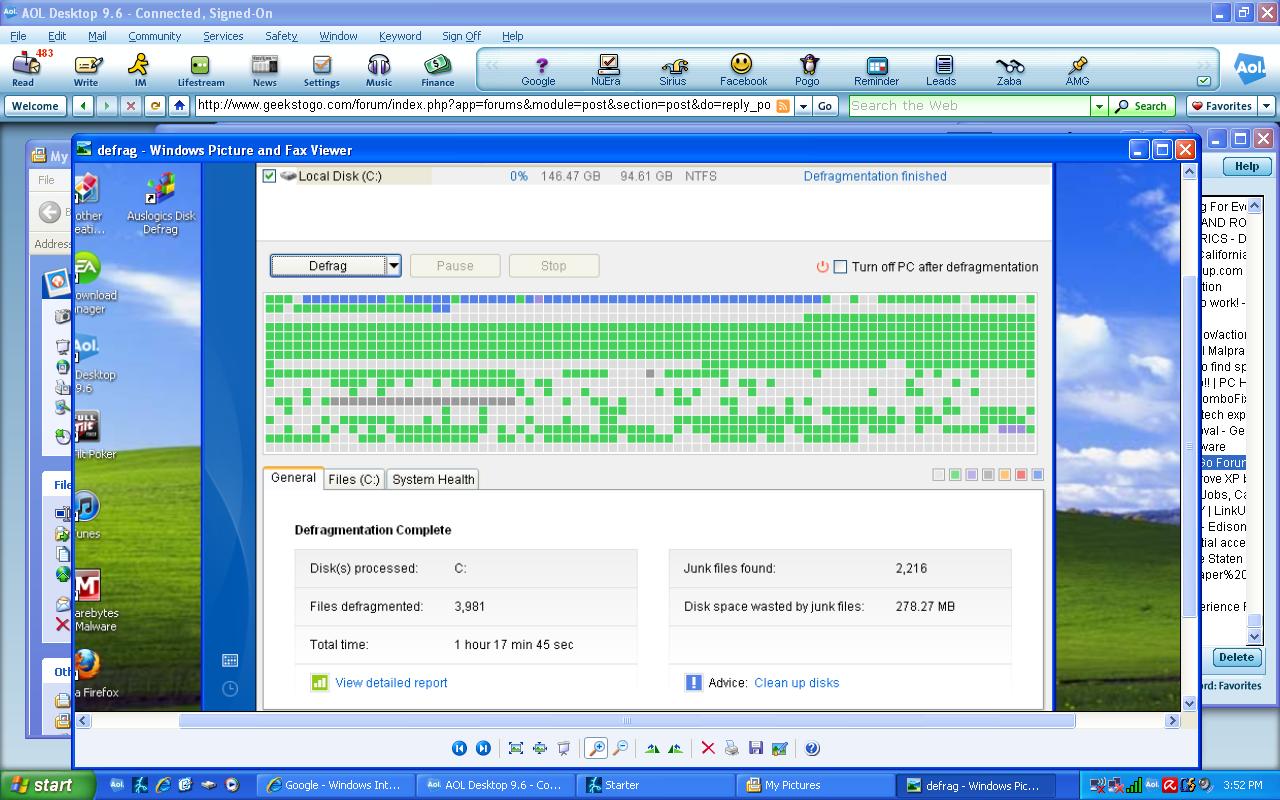Viewport: 1280px width, 800px height.
Task: Open picture viewer help icon
Action: pos(812,748)
